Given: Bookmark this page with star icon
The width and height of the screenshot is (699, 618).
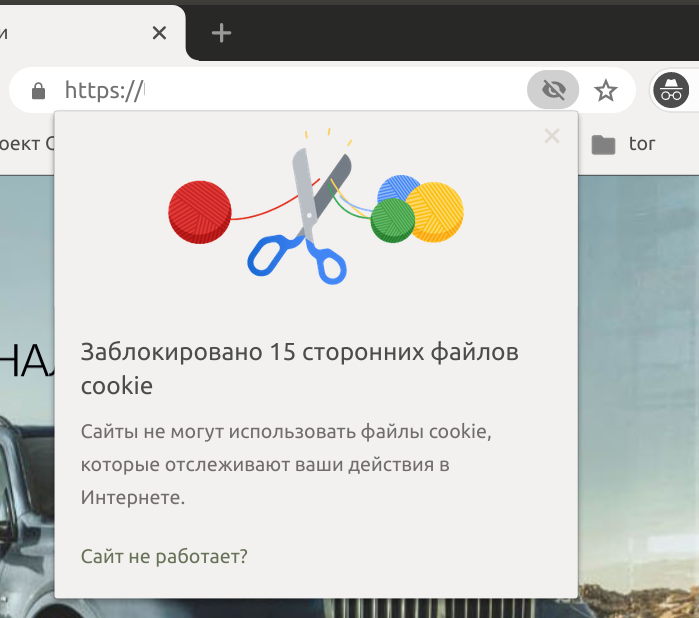Looking at the screenshot, I should point(606,91).
